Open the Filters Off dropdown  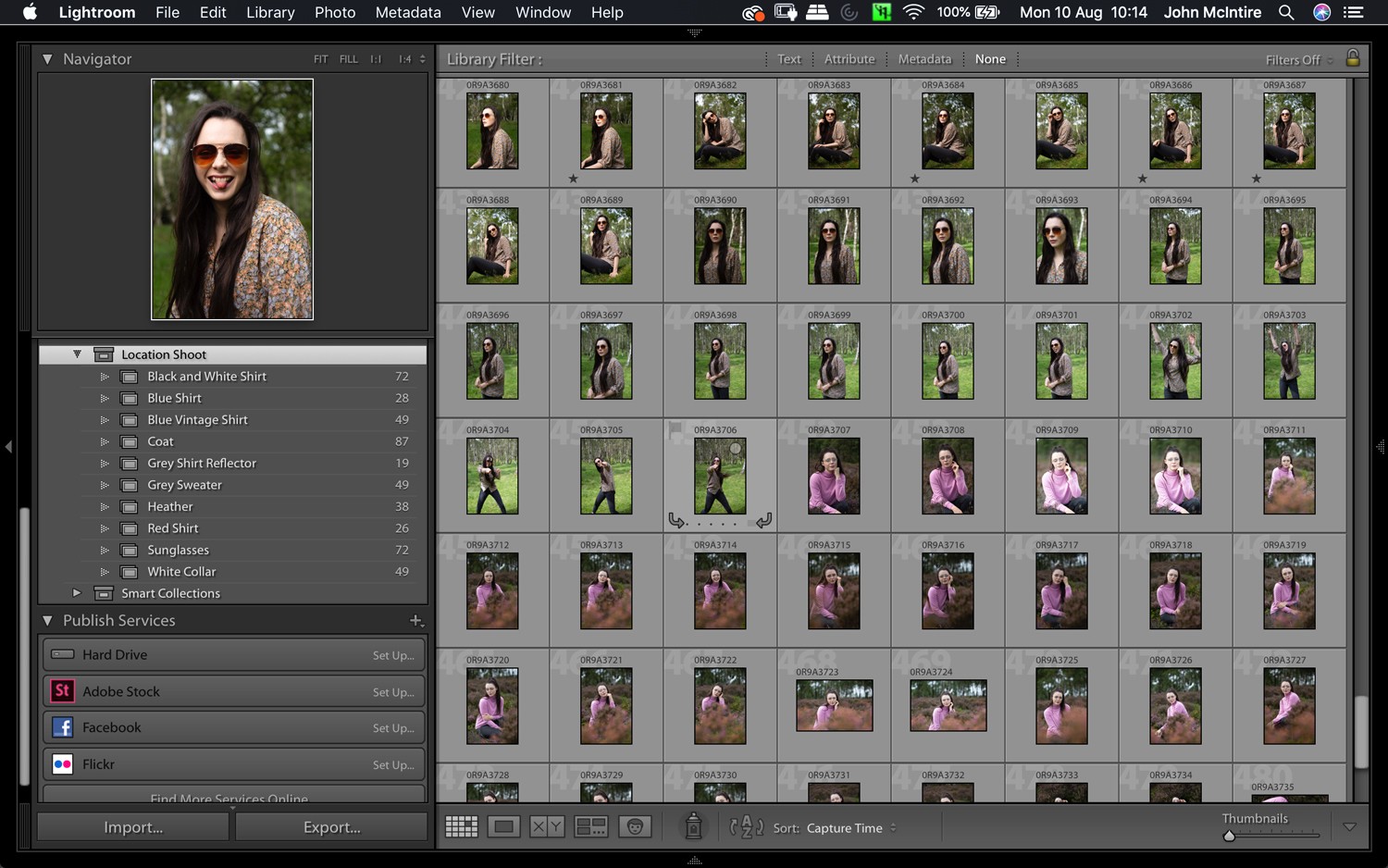[x=1295, y=59]
